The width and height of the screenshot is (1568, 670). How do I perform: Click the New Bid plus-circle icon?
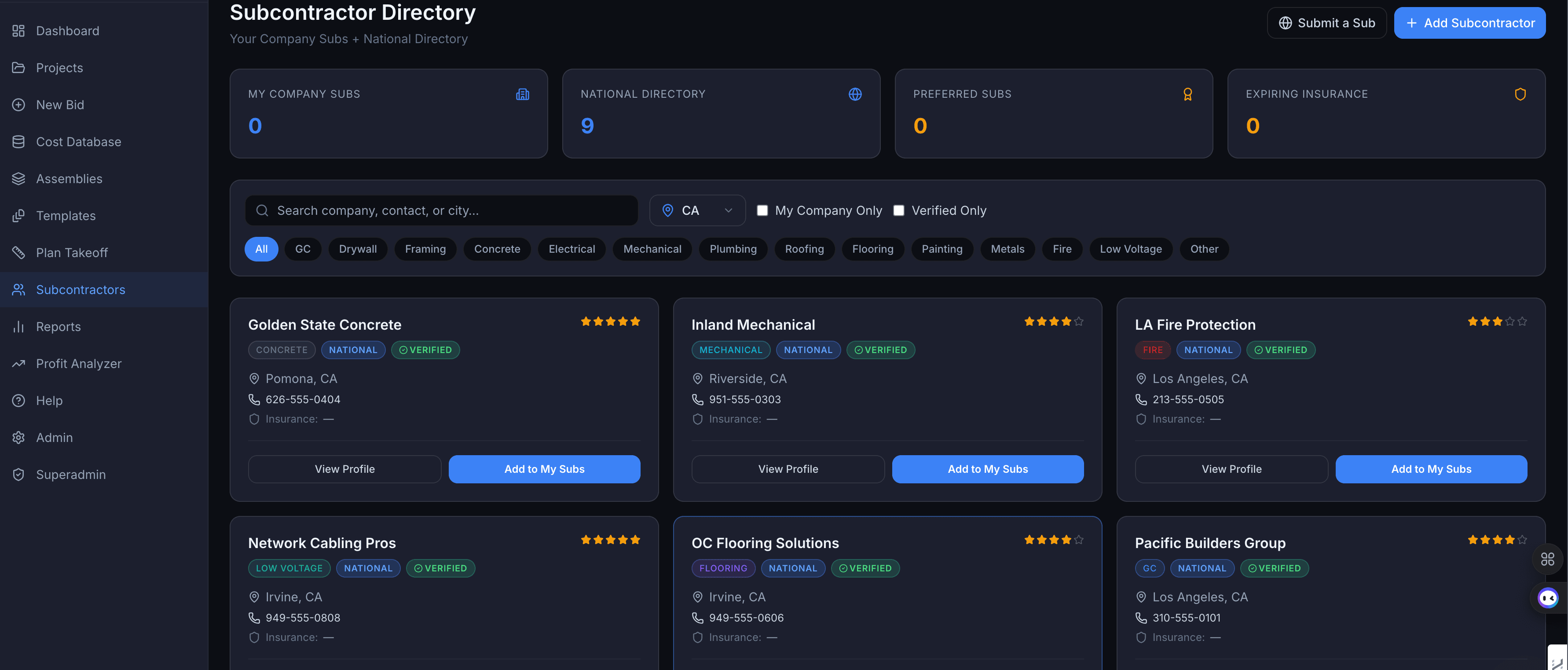18,105
